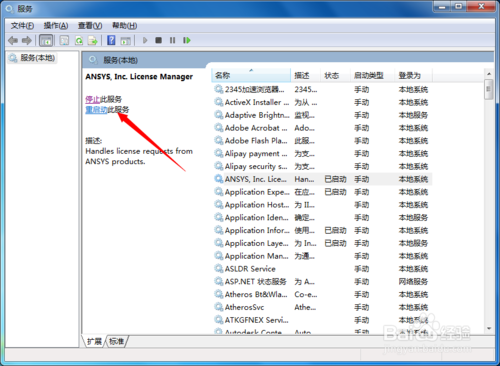Viewport: 500px width, 366px height.
Task: Sort by the 描述 column header
Action: pos(306,75)
